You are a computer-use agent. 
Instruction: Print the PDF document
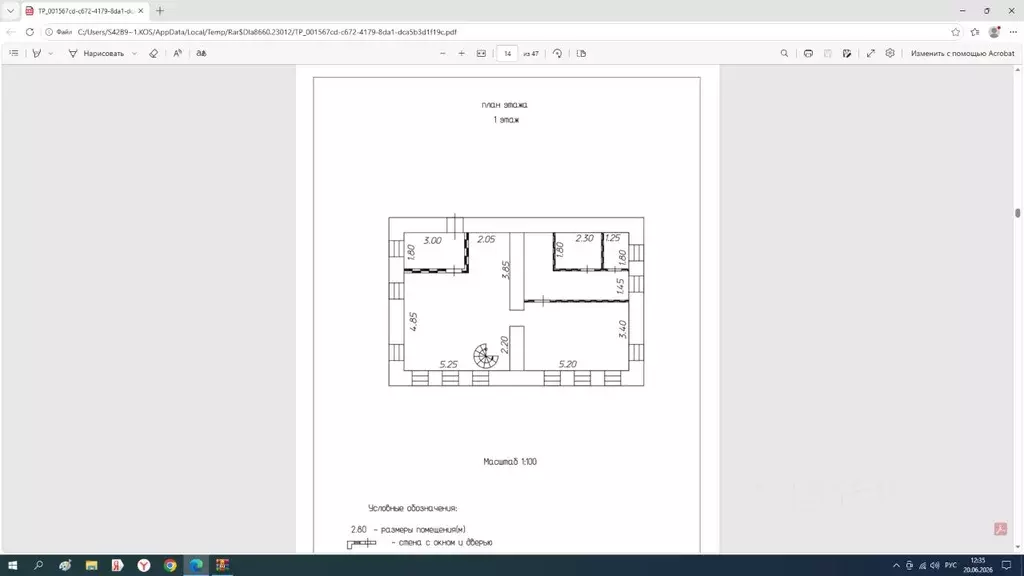(808, 54)
